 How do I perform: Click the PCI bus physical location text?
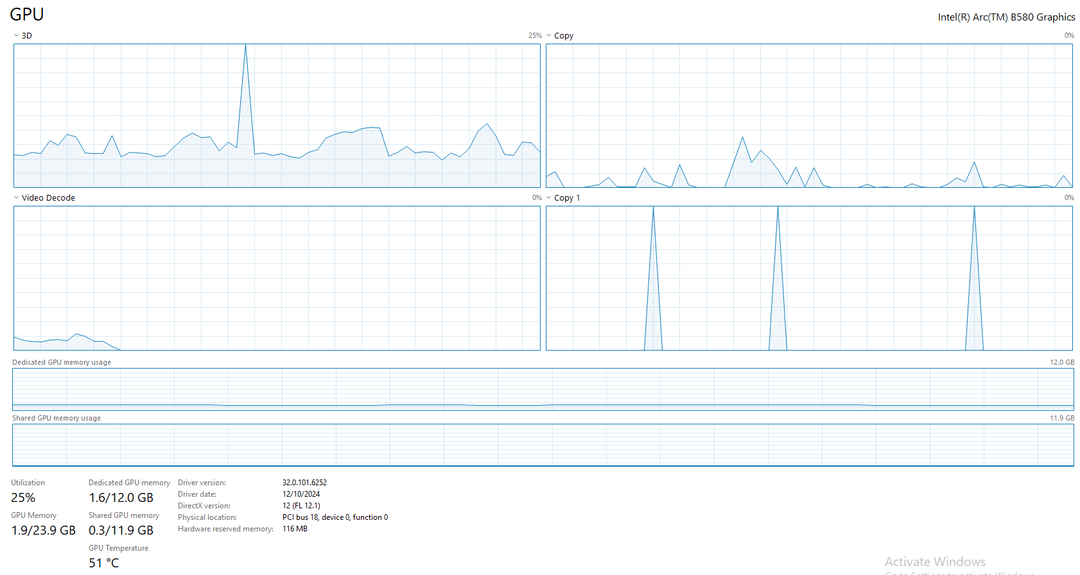(335, 517)
